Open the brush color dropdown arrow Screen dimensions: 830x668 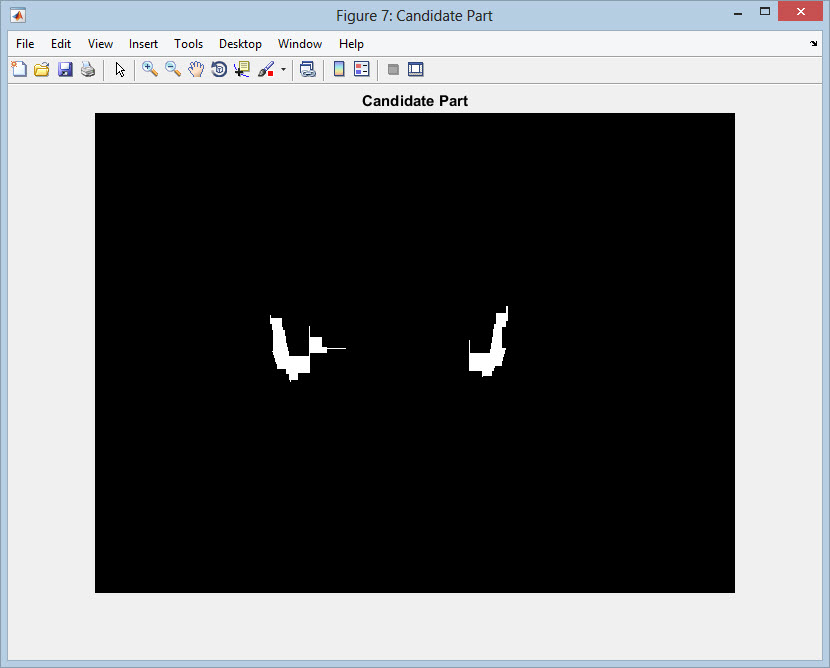[283, 69]
